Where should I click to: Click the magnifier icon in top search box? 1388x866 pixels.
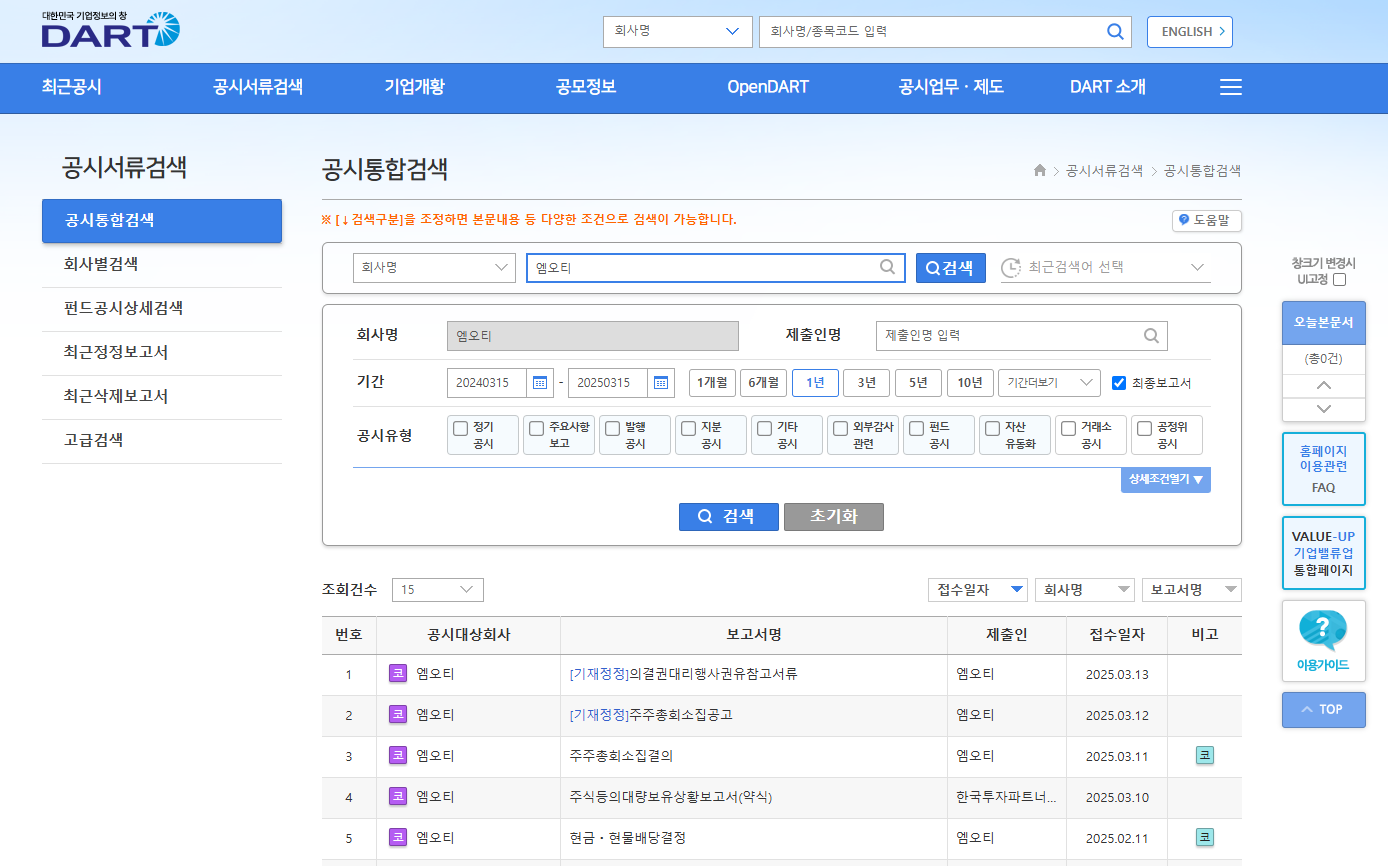tap(1115, 31)
